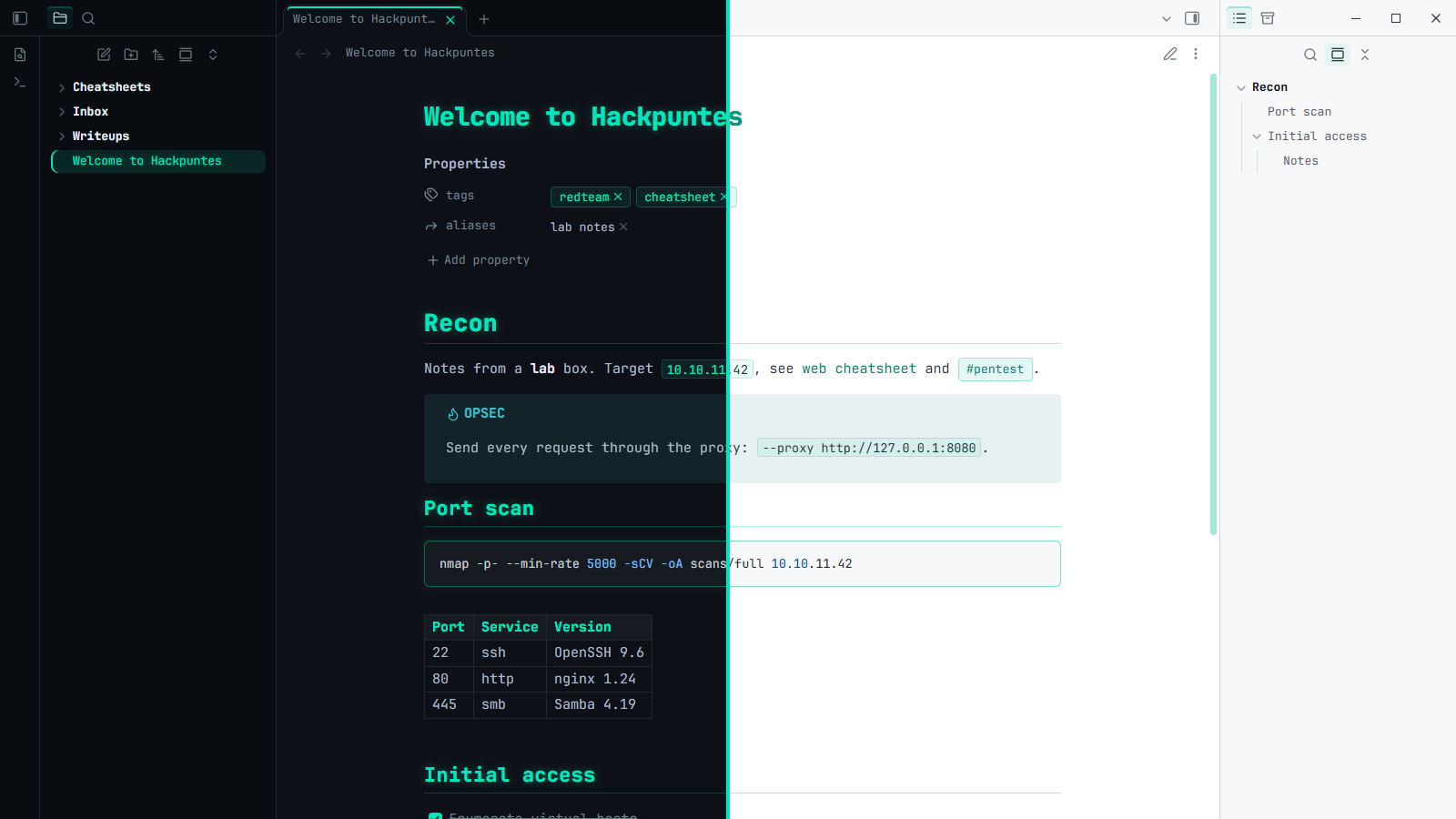Select the Welcome to Hackpuntes tab
Viewport: 1456px width, 819px height.
(x=375, y=20)
